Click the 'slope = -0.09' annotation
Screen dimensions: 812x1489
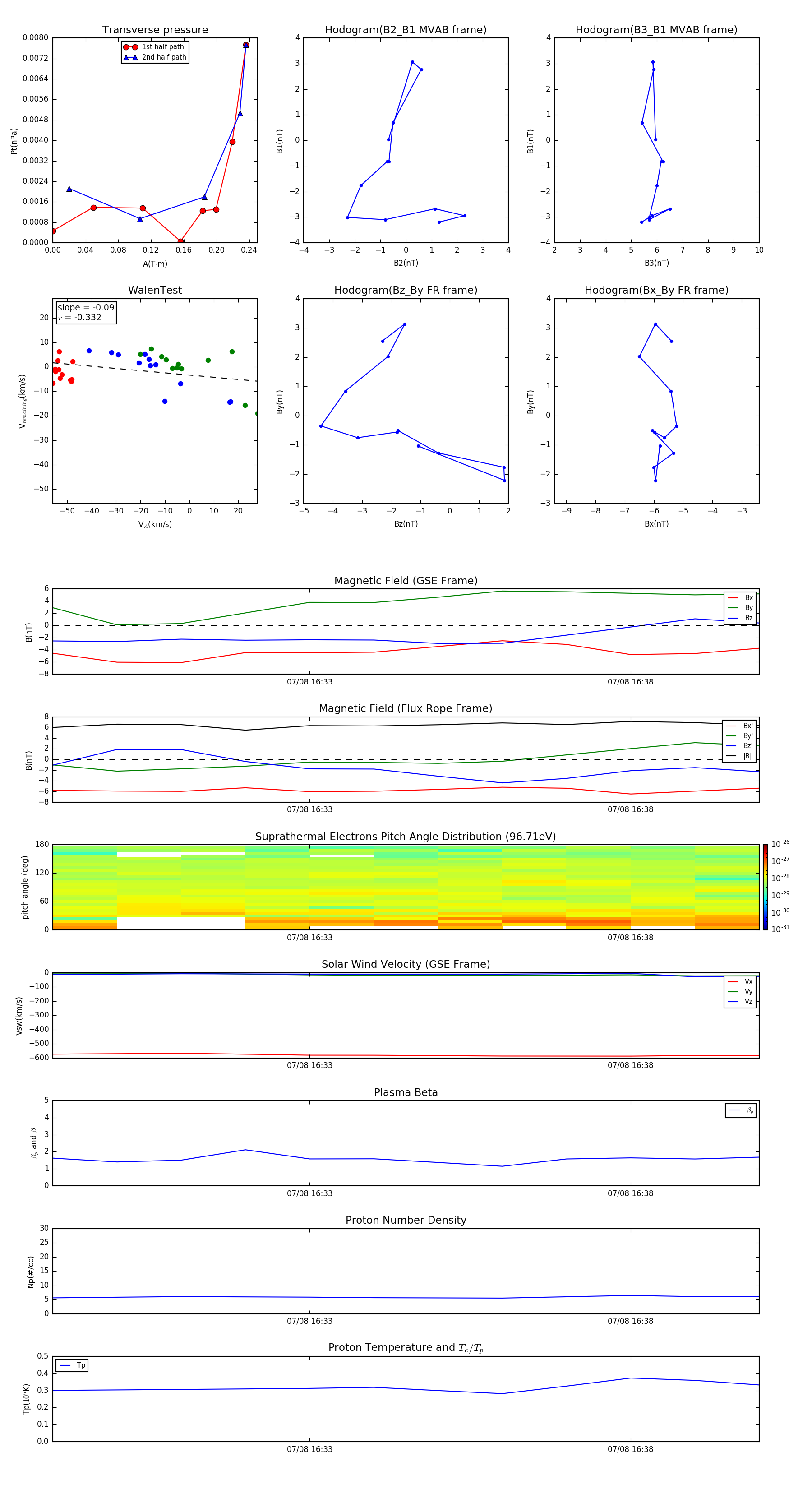click(86, 308)
